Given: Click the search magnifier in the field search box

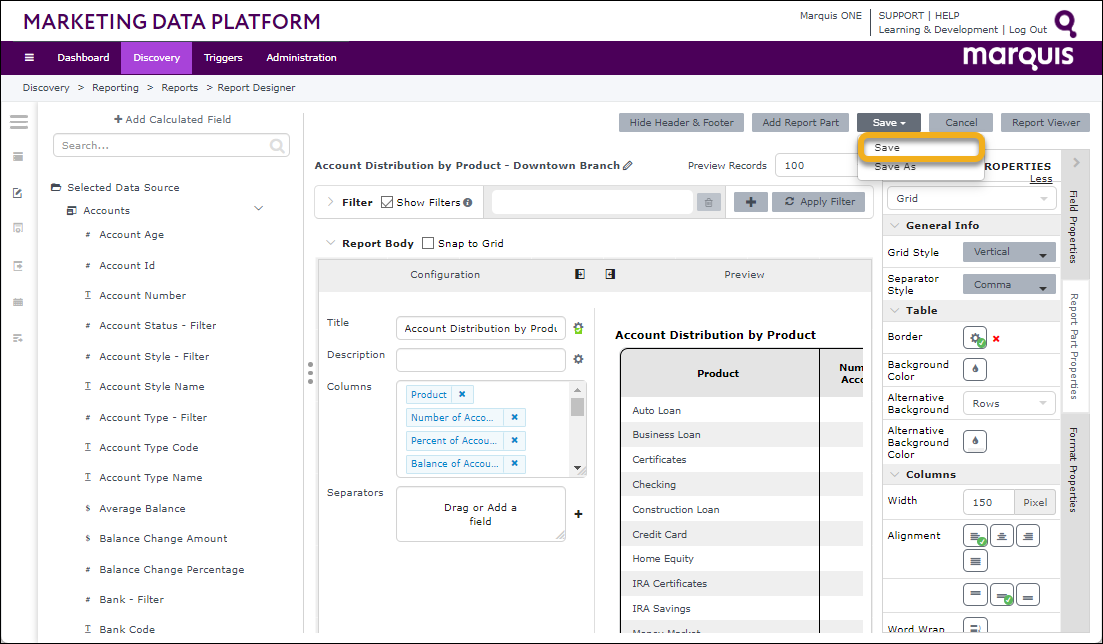Looking at the screenshot, I should point(277,146).
